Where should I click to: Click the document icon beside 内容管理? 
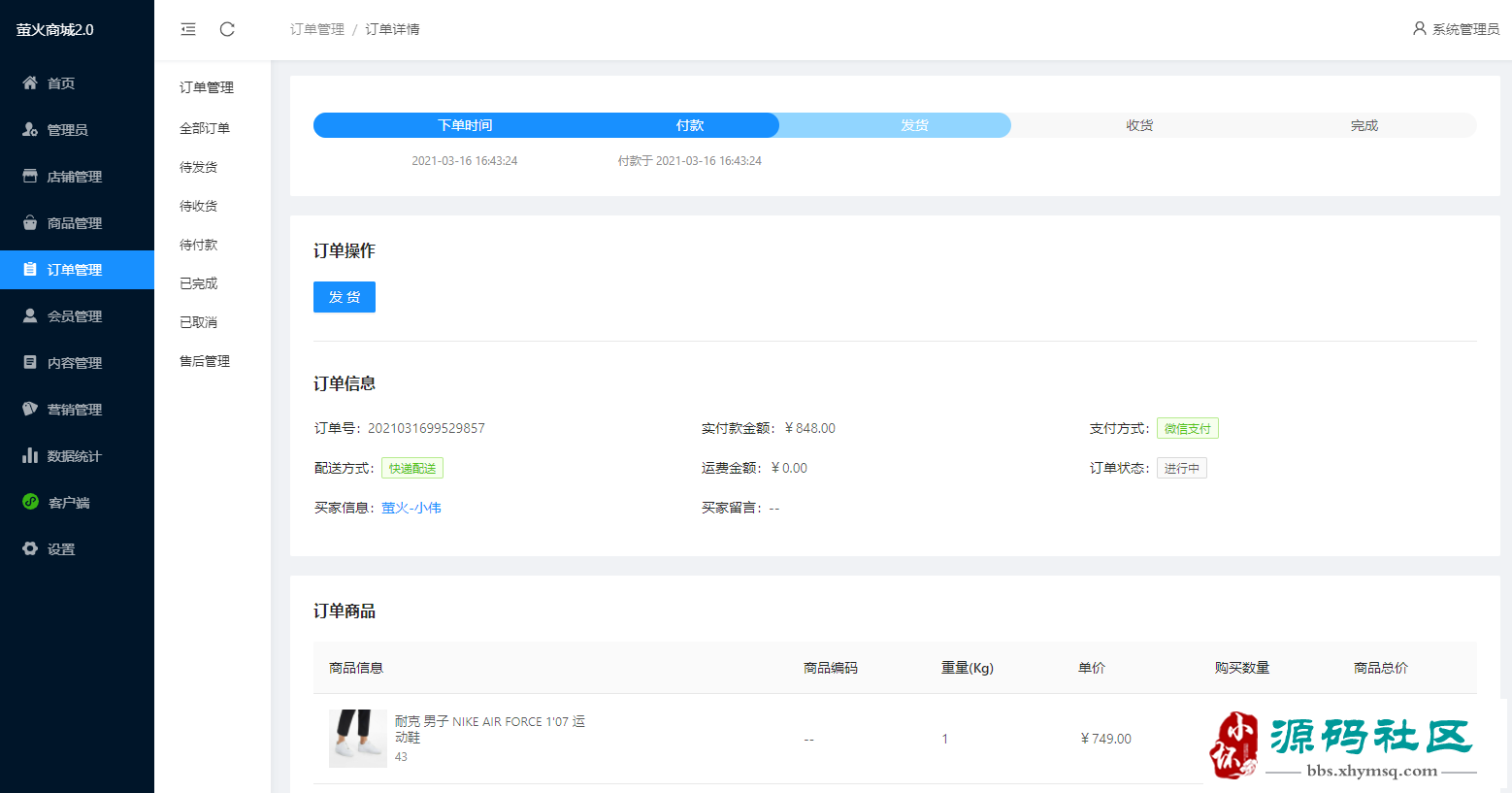pos(30,363)
